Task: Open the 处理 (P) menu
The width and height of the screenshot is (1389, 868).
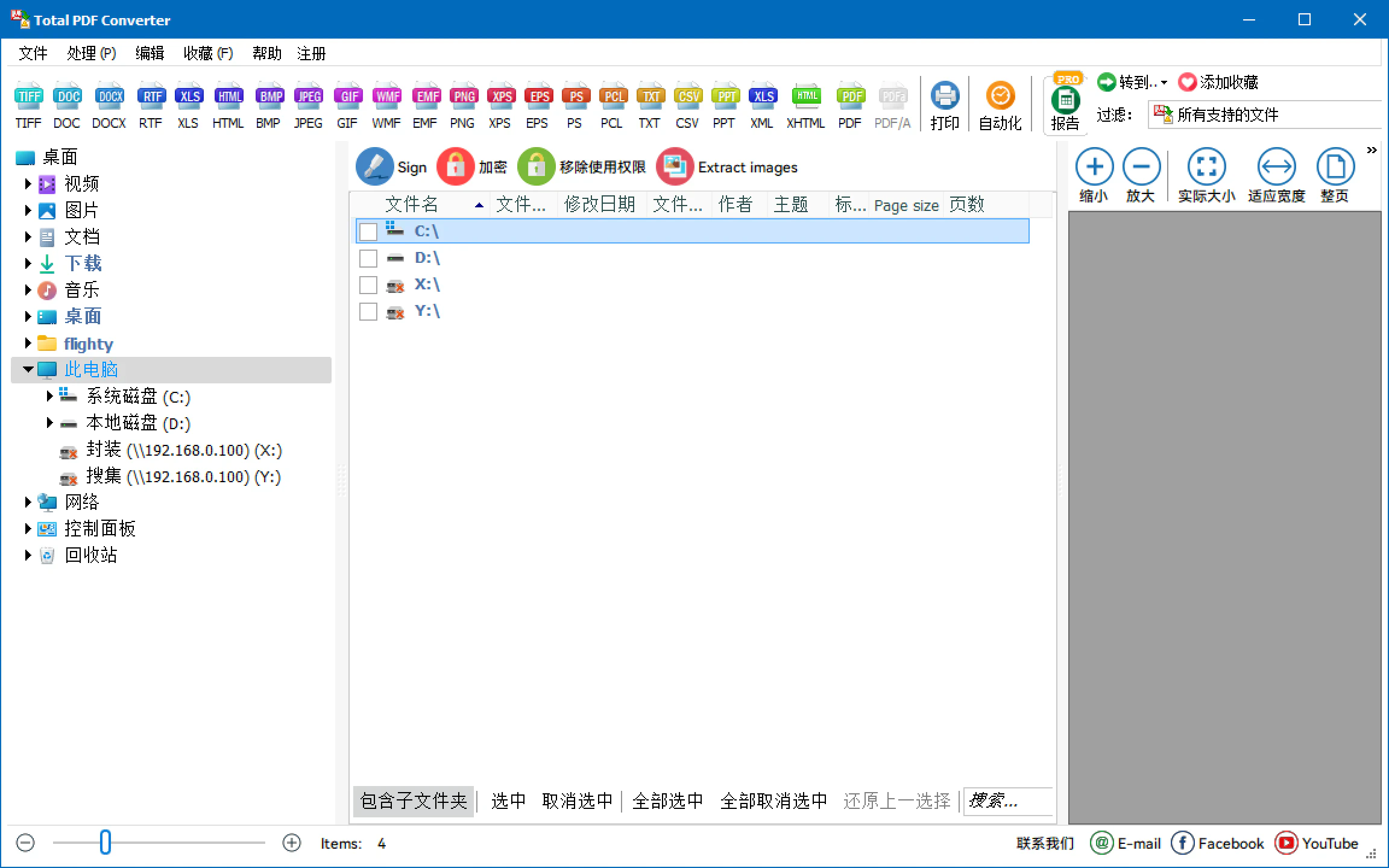Action: click(x=91, y=54)
